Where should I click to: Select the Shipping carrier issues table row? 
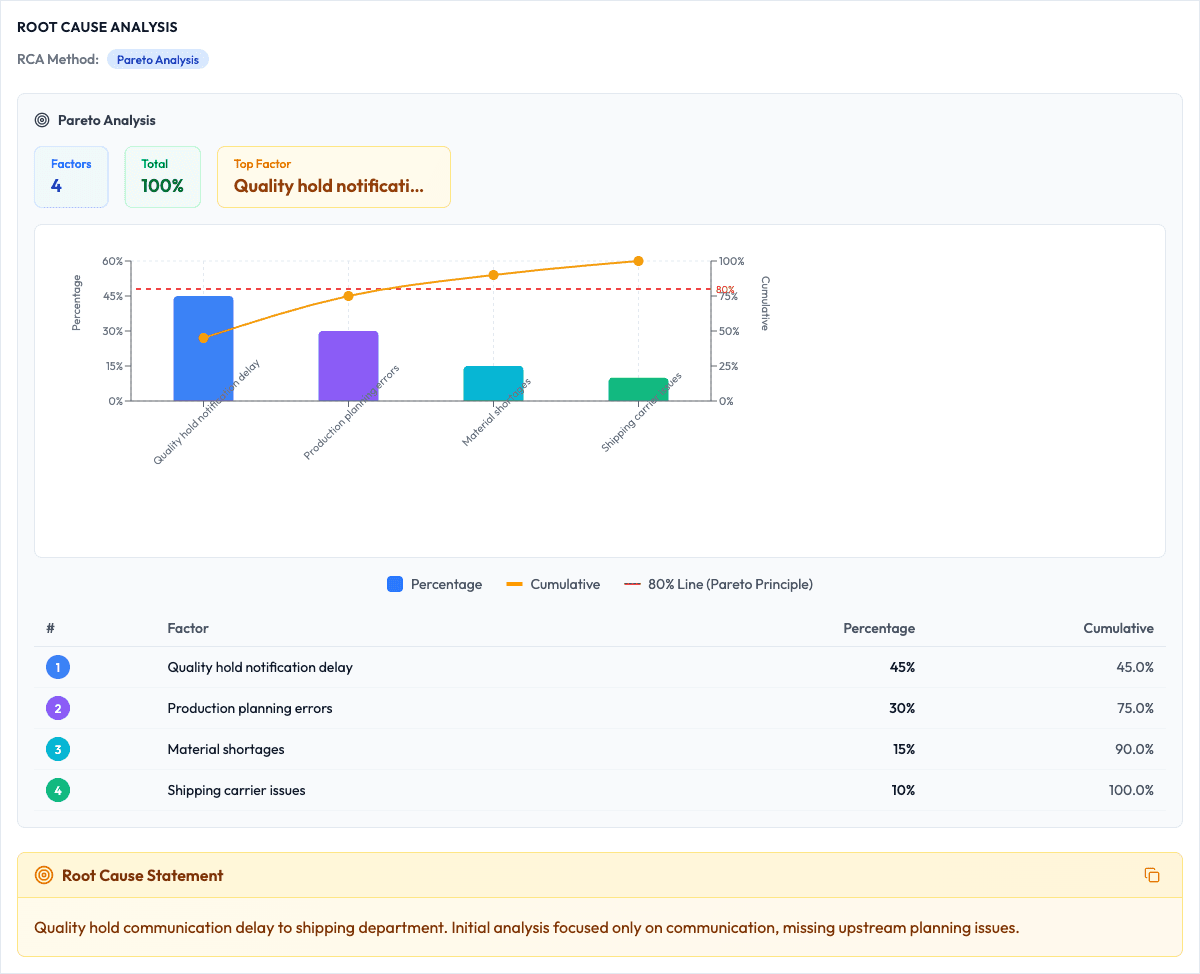coord(600,790)
